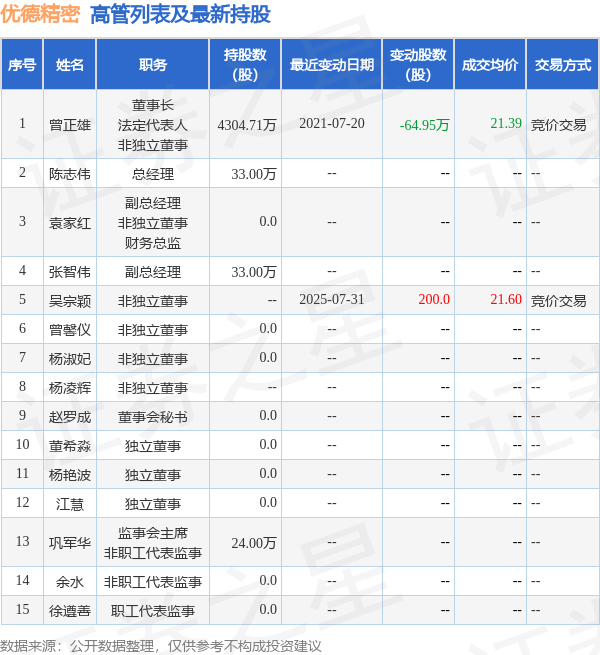Click the 高管列表及最新持股 heading

180,14
